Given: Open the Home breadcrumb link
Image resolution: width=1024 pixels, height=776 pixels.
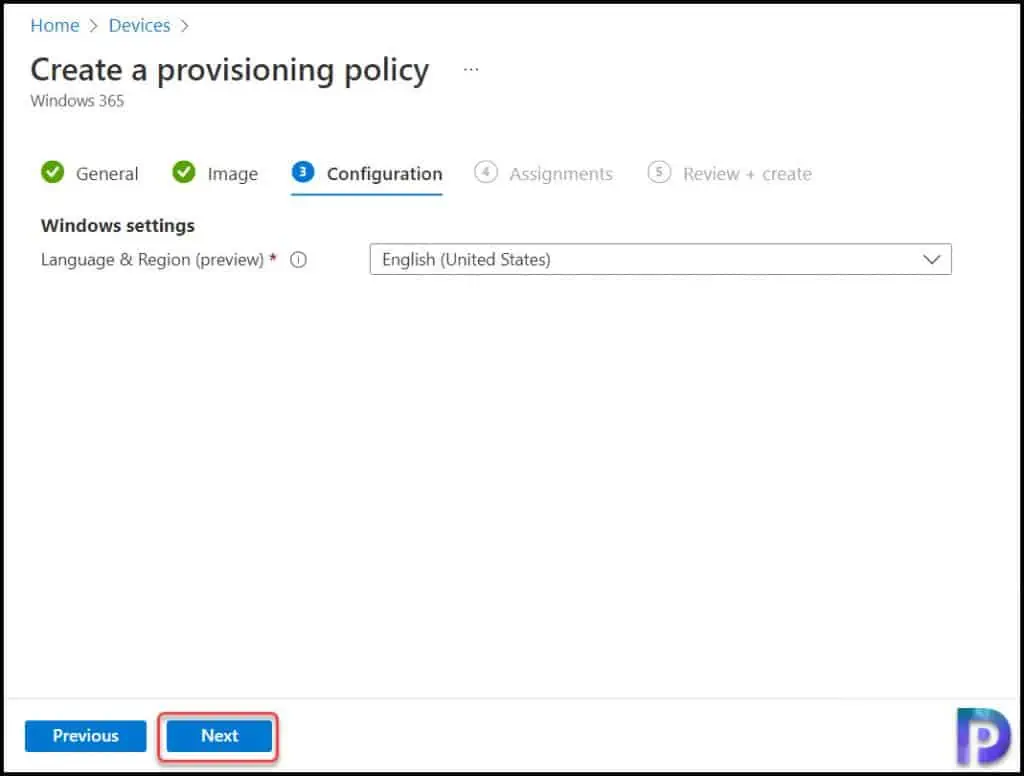Looking at the screenshot, I should point(55,25).
